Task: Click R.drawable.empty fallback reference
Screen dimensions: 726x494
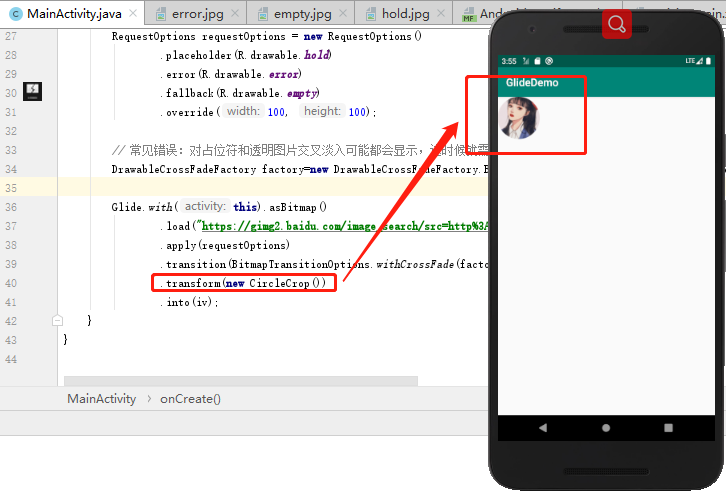Action: coord(269,93)
